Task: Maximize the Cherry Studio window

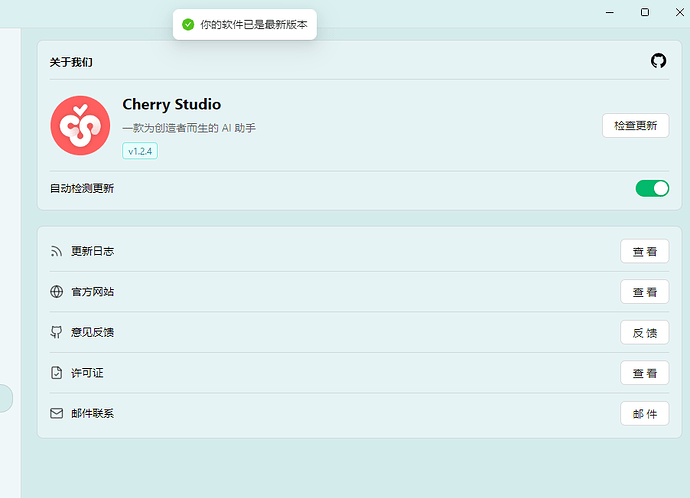Action: click(645, 12)
